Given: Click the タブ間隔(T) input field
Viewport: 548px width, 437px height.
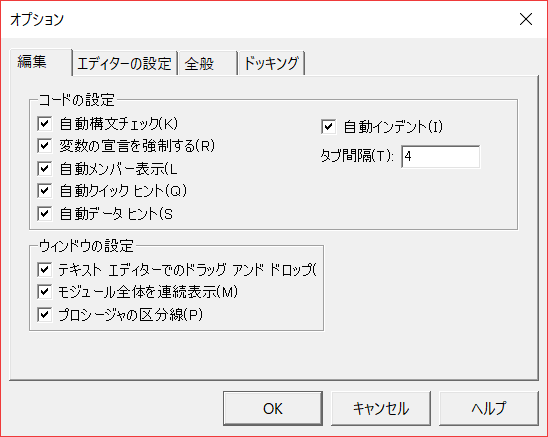Looking at the screenshot, I should click(440, 157).
